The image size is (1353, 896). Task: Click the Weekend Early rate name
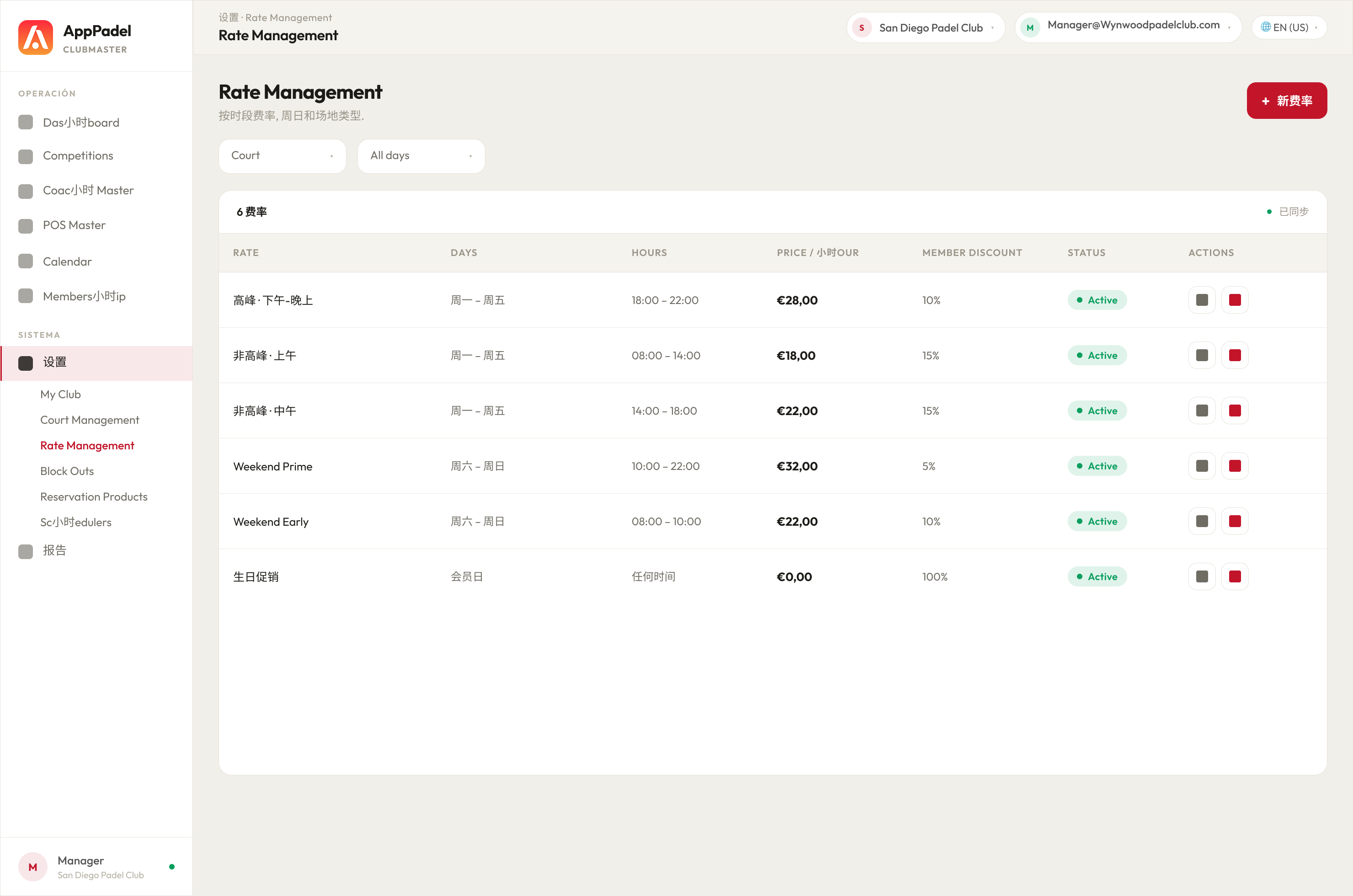pyautogui.click(x=271, y=522)
